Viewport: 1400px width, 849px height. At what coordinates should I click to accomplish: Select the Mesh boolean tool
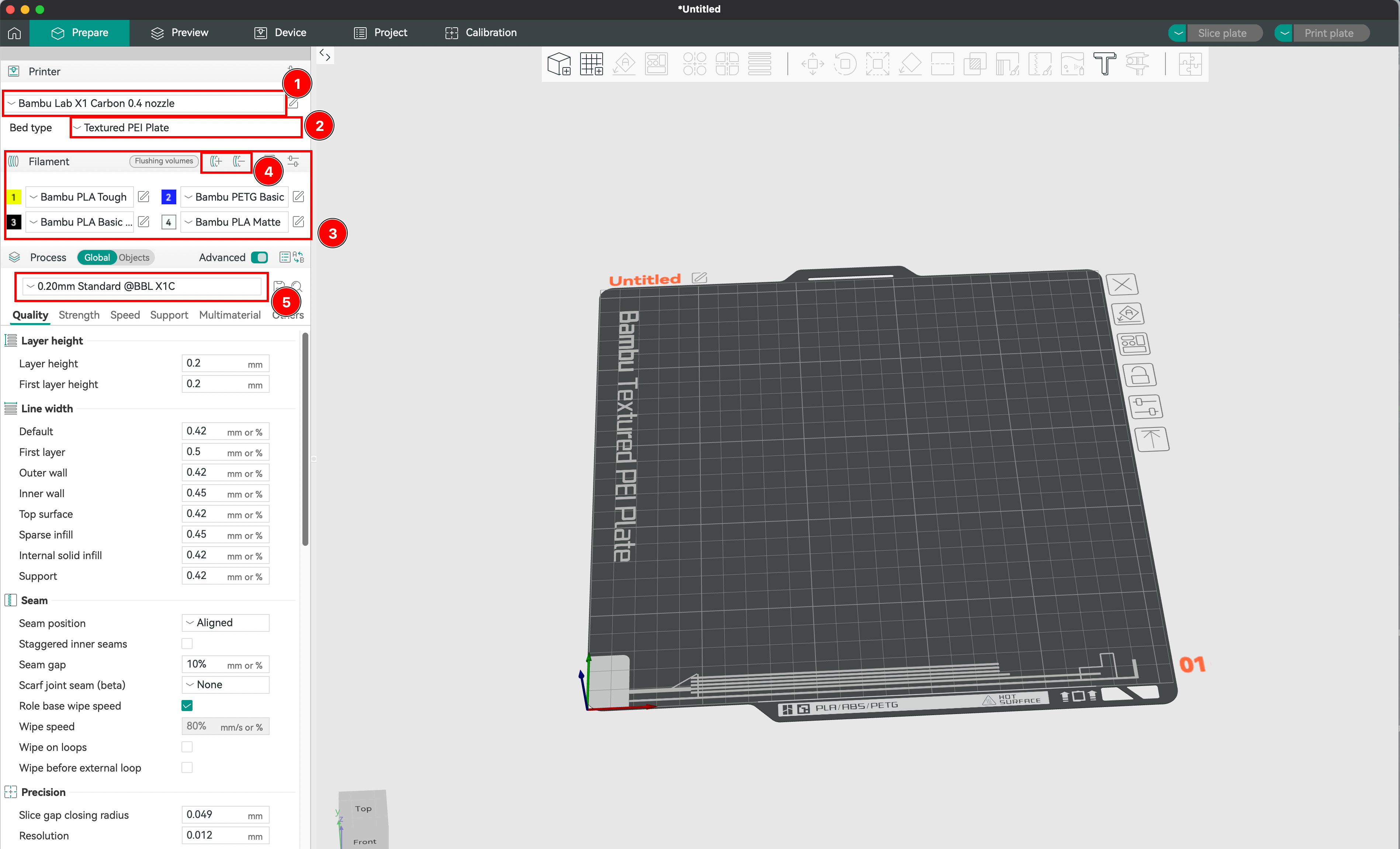(974, 64)
